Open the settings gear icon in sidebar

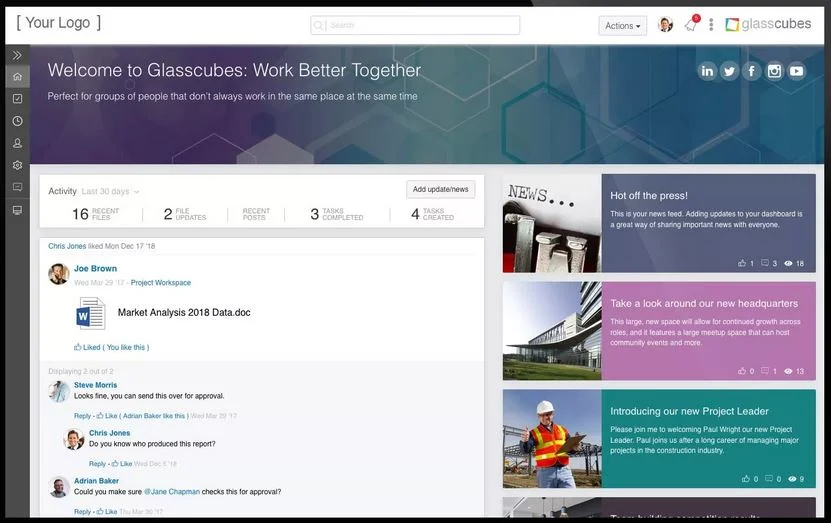pyautogui.click(x=17, y=165)
